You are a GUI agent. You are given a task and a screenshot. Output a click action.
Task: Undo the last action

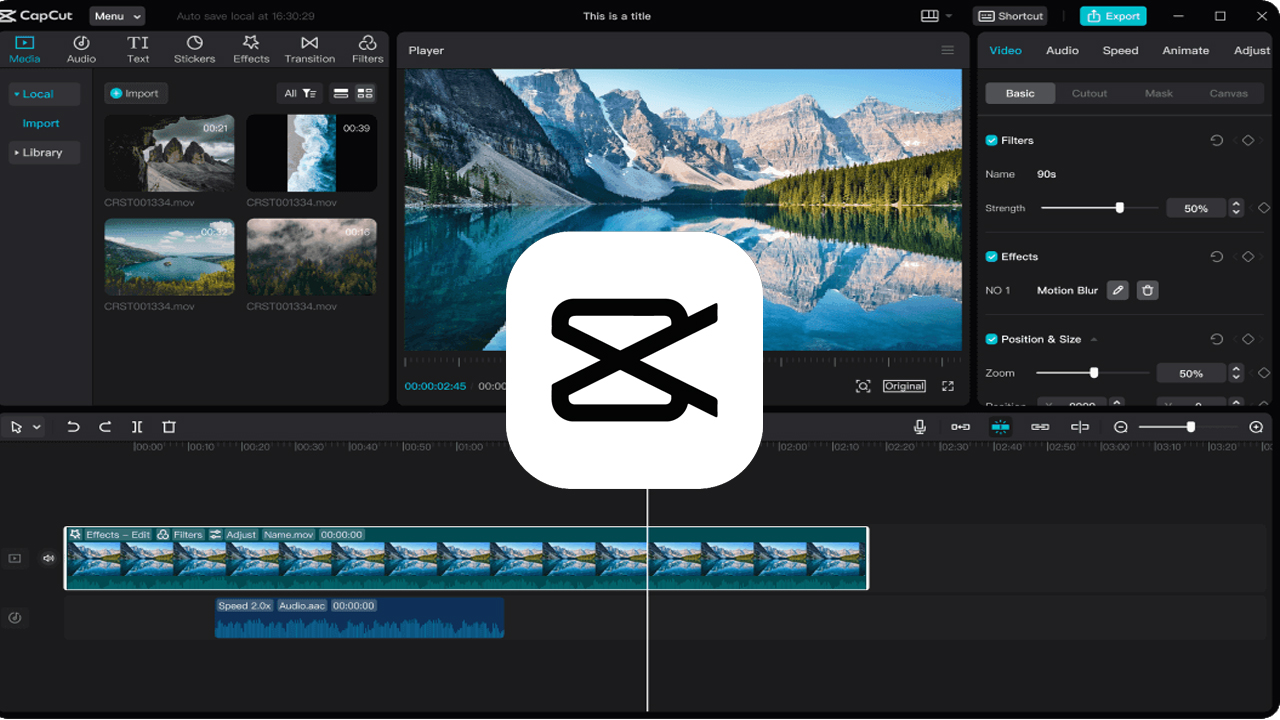click(73, 427)
